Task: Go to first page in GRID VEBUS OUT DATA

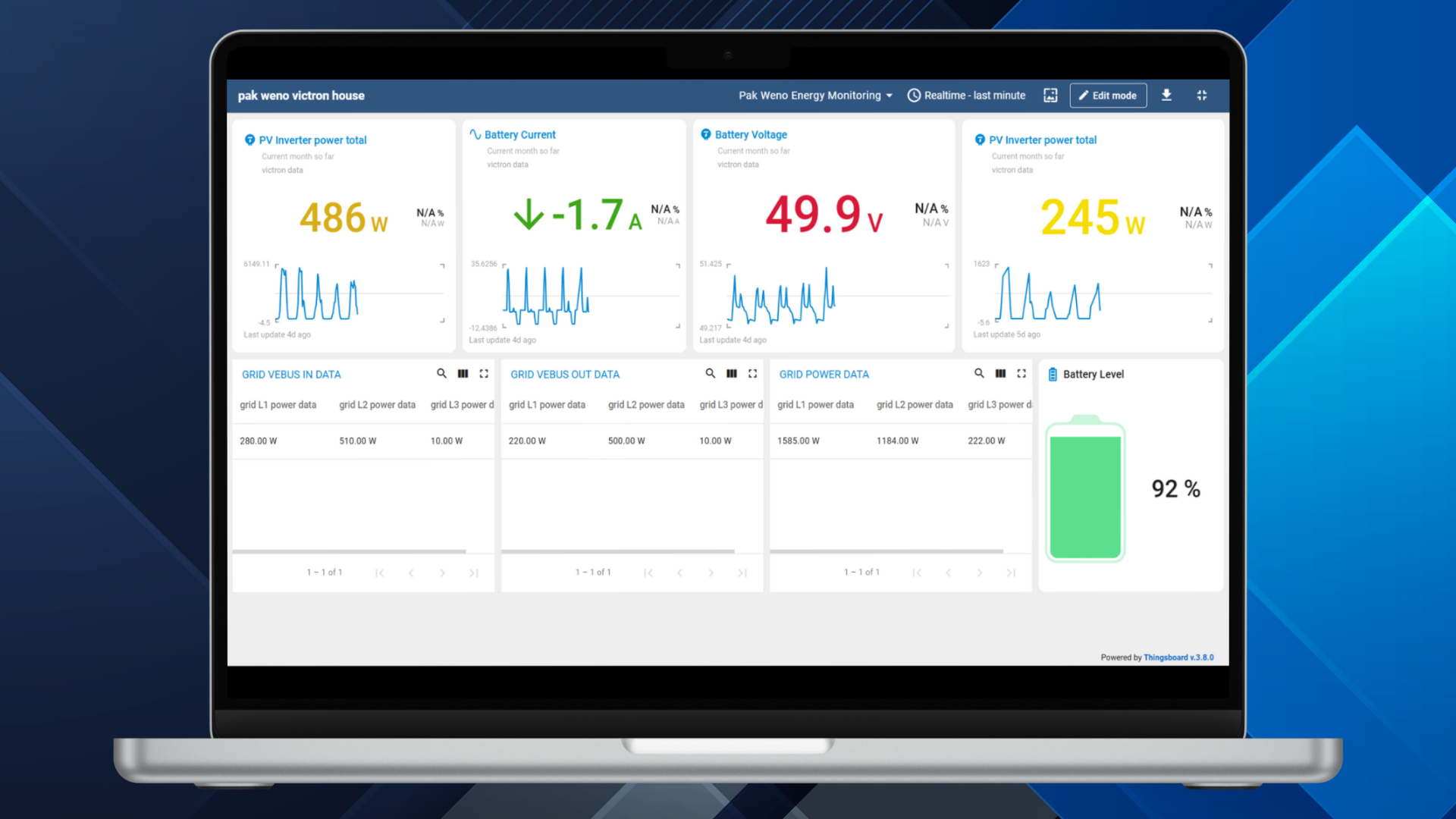Action: click(x=648, y=573)
